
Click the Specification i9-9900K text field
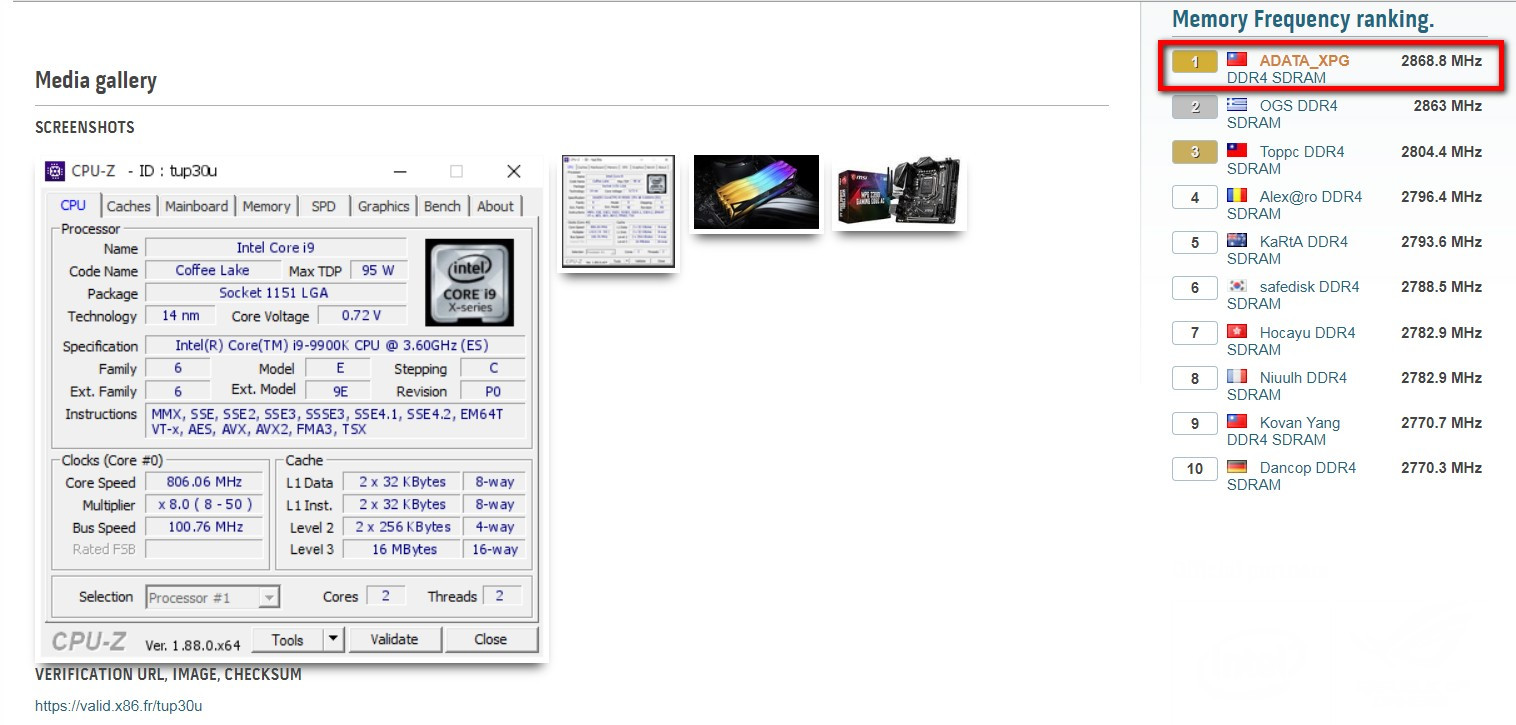[x=335, y=346]
